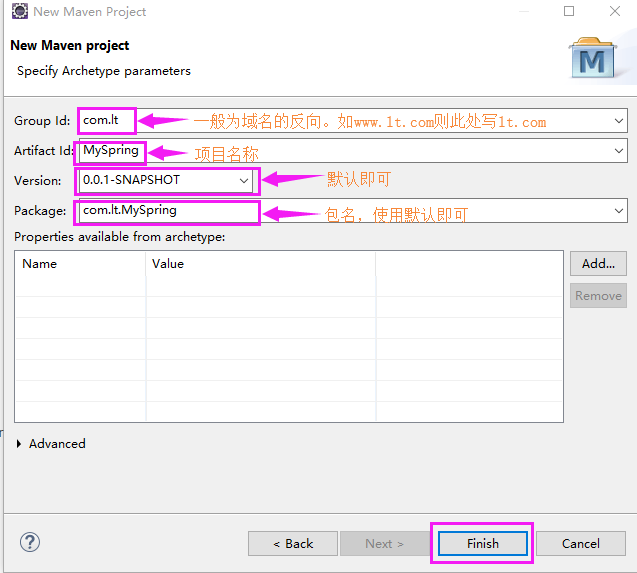Click the Group Id field containing com.lt

coord(353,121)
